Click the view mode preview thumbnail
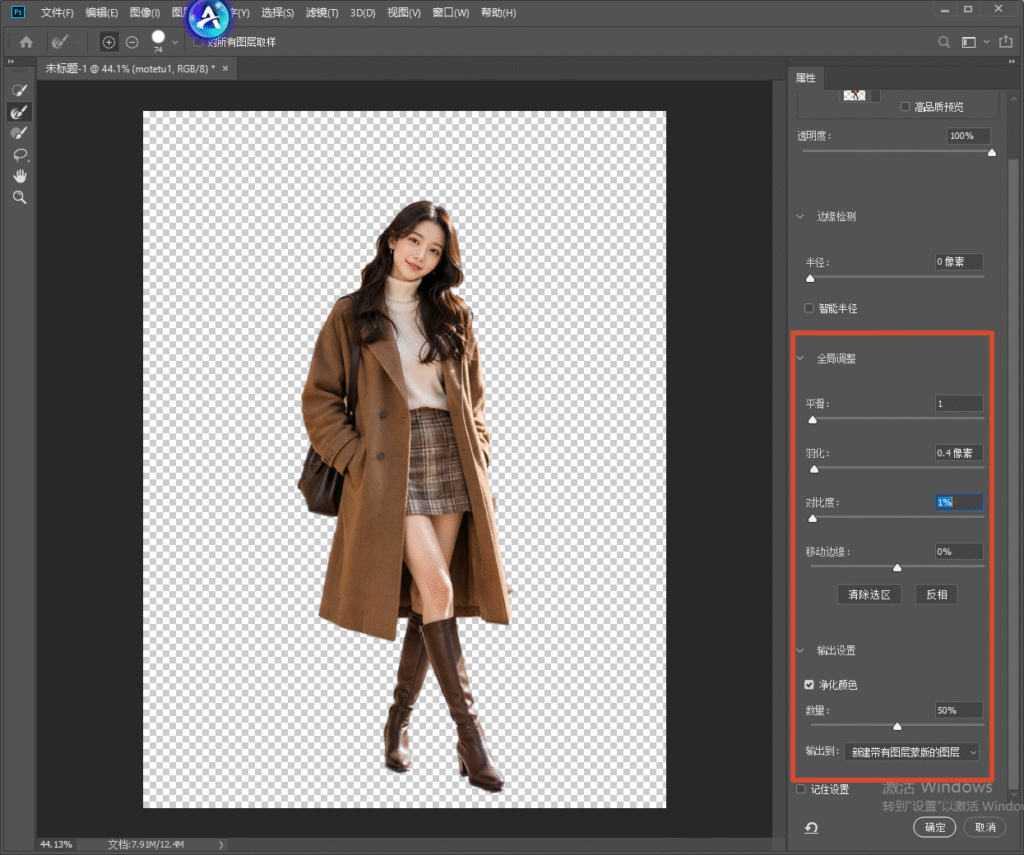The width and height of the screenshot is (1024, 855). pyautogui.click(x=854, y=95)
